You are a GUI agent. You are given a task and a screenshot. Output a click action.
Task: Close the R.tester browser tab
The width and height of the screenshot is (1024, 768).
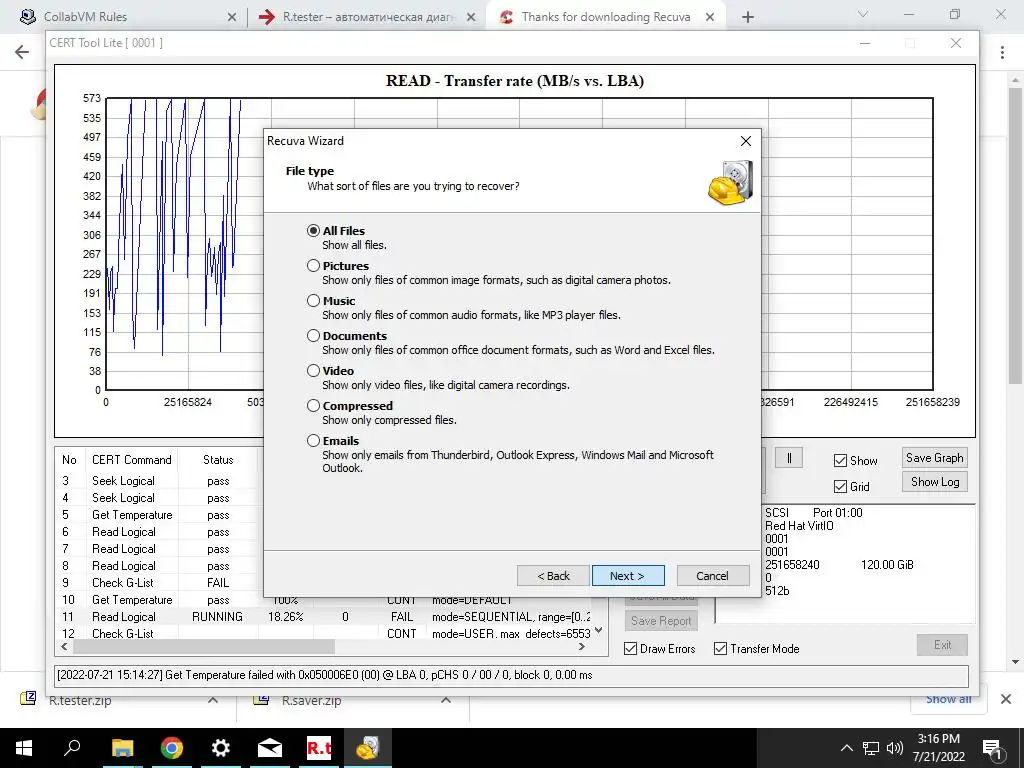click(471, 17)
